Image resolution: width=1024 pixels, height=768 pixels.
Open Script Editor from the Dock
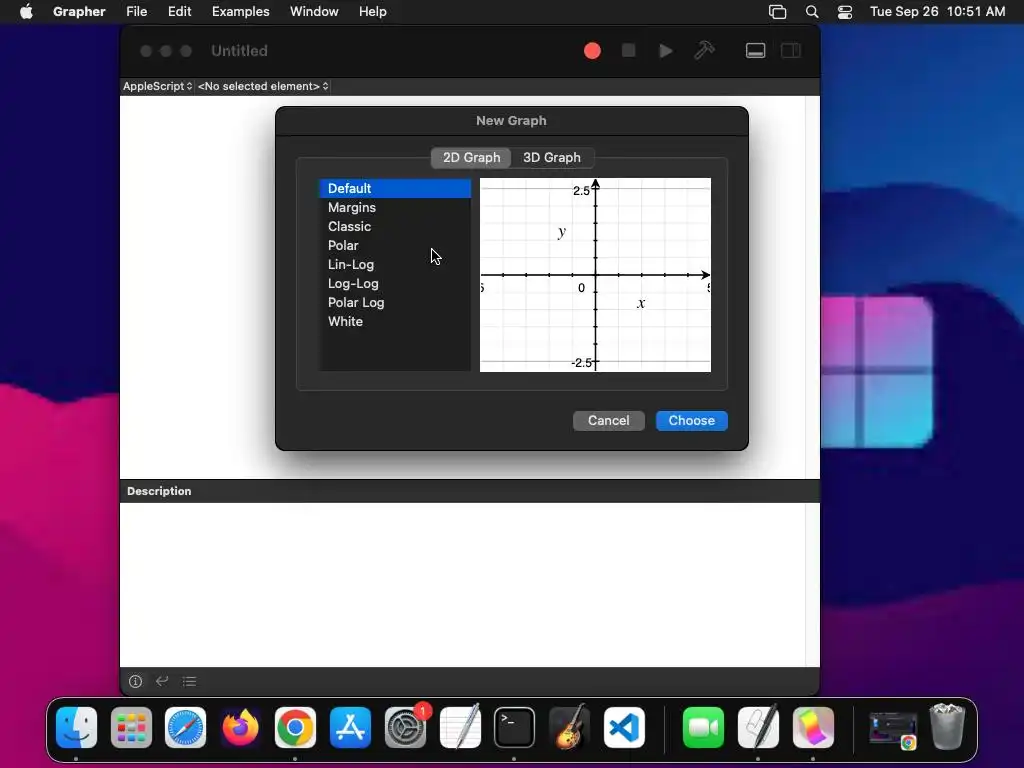(758, 728)
